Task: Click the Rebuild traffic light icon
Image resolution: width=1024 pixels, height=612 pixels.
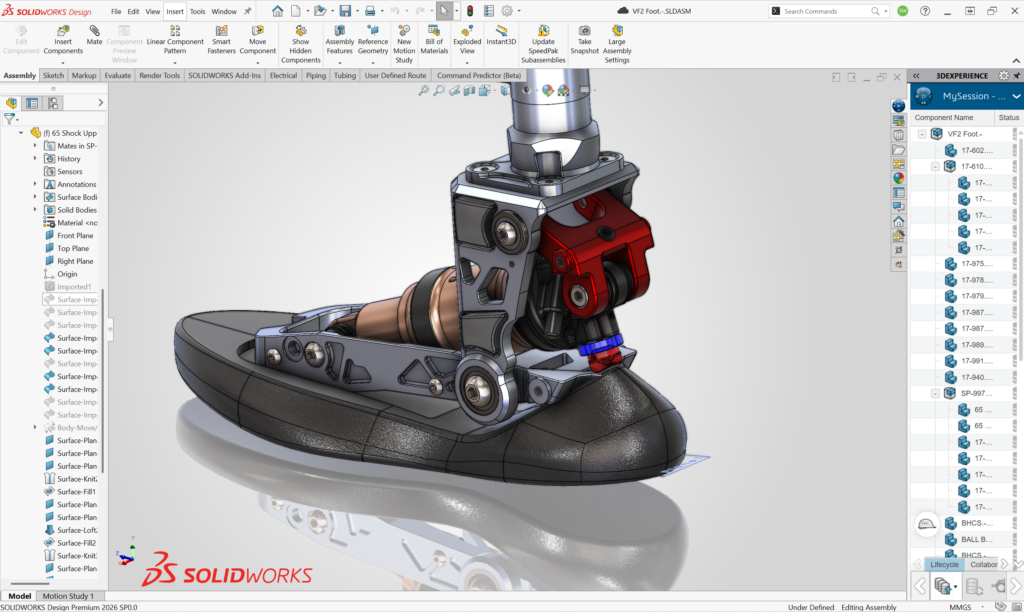Action: point(470,11)
